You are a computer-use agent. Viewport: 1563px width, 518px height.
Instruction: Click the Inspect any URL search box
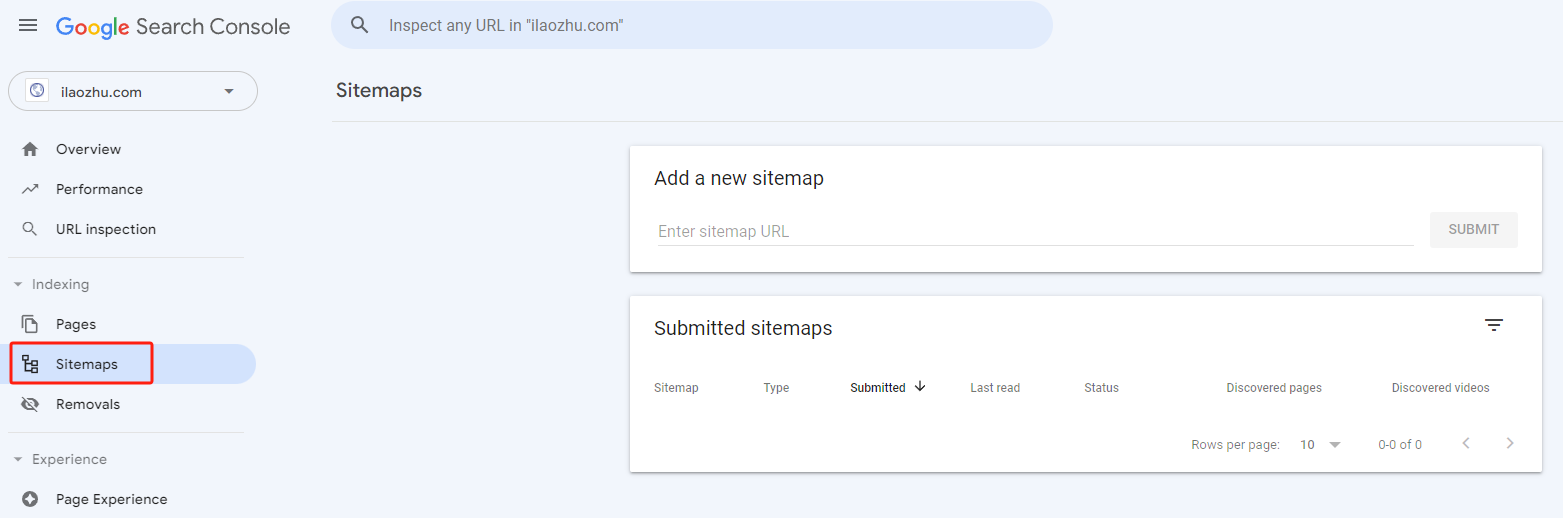point(692,25)
